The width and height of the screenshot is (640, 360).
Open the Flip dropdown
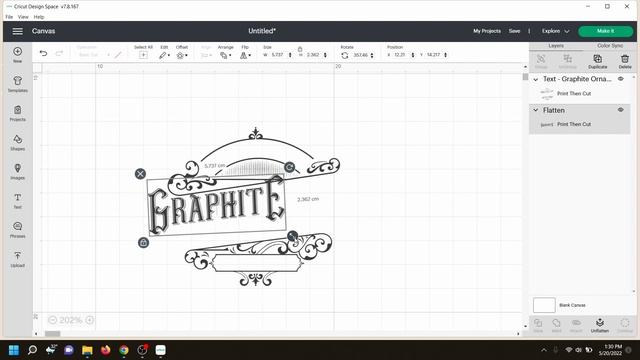coord(245,55)
